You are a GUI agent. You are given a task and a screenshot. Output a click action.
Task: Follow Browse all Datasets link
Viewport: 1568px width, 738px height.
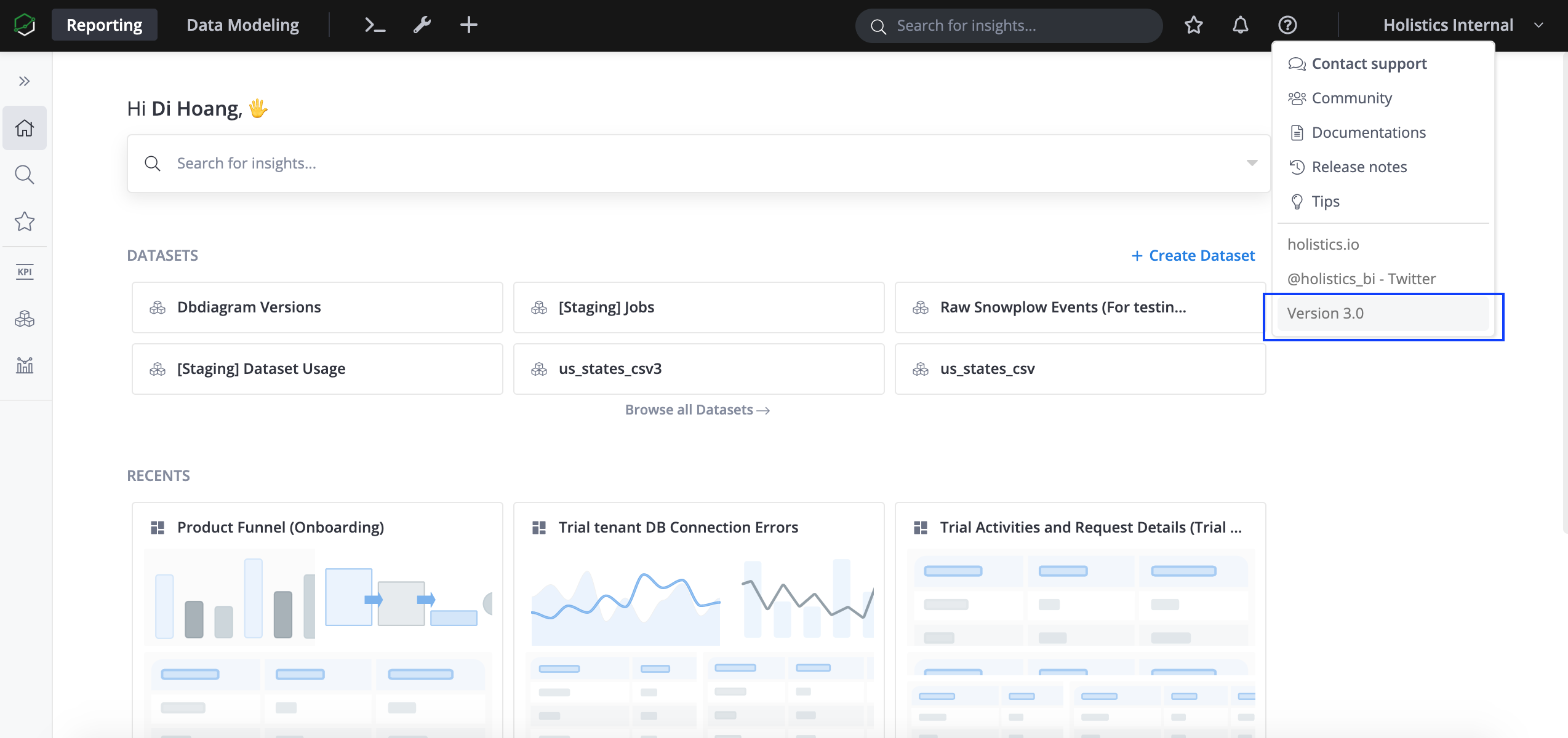[698, 410]
